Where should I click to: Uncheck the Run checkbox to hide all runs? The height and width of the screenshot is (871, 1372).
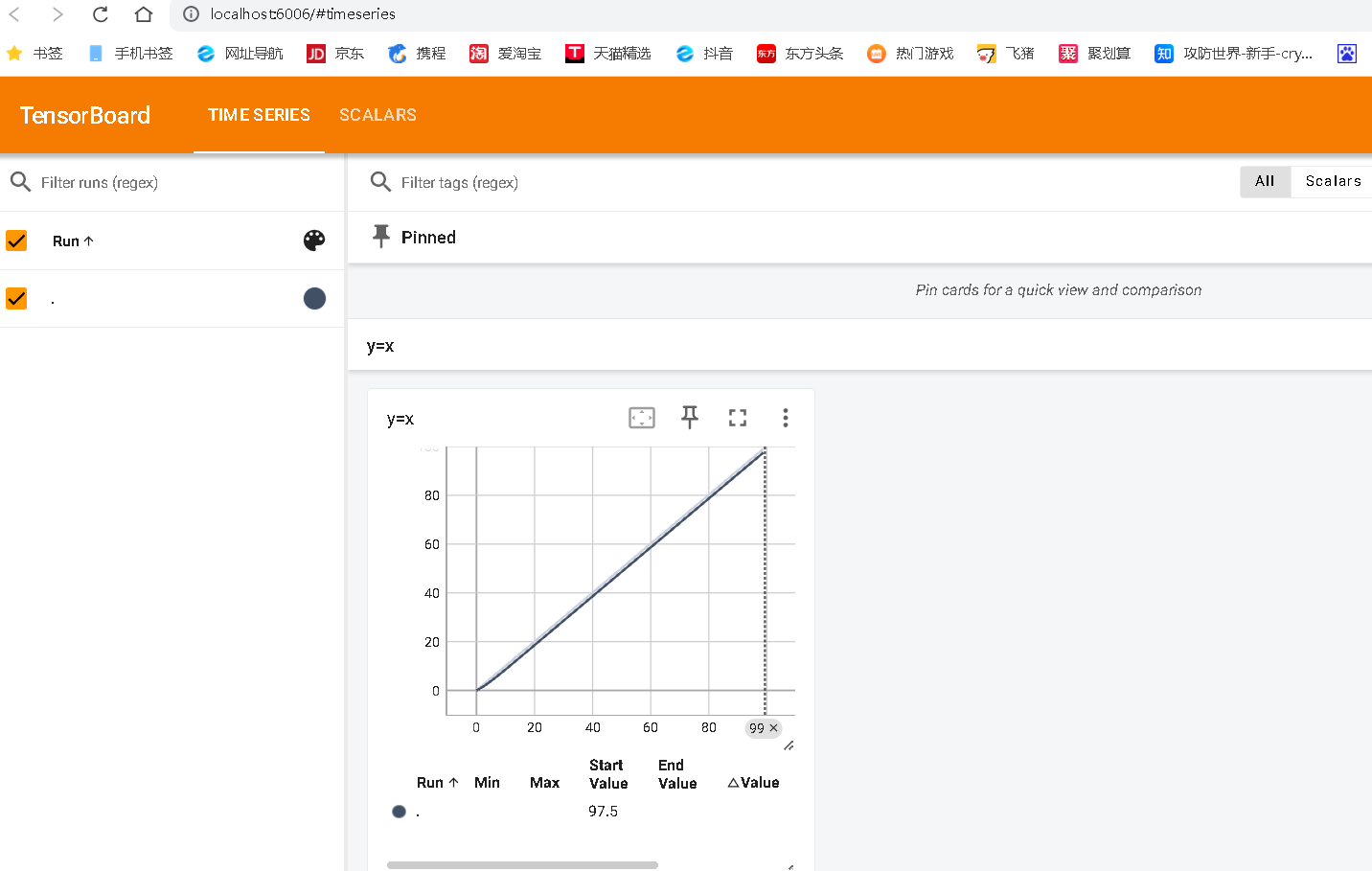[15, 241]
